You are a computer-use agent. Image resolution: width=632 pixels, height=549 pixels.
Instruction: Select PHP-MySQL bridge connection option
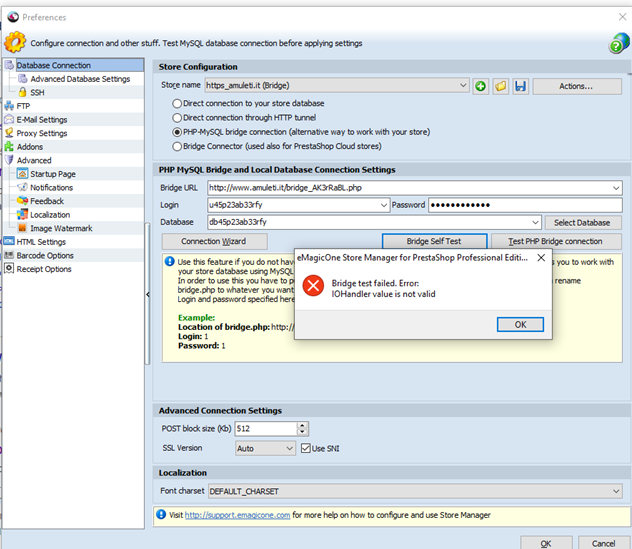pyautogui.click(x=177, y=132)
